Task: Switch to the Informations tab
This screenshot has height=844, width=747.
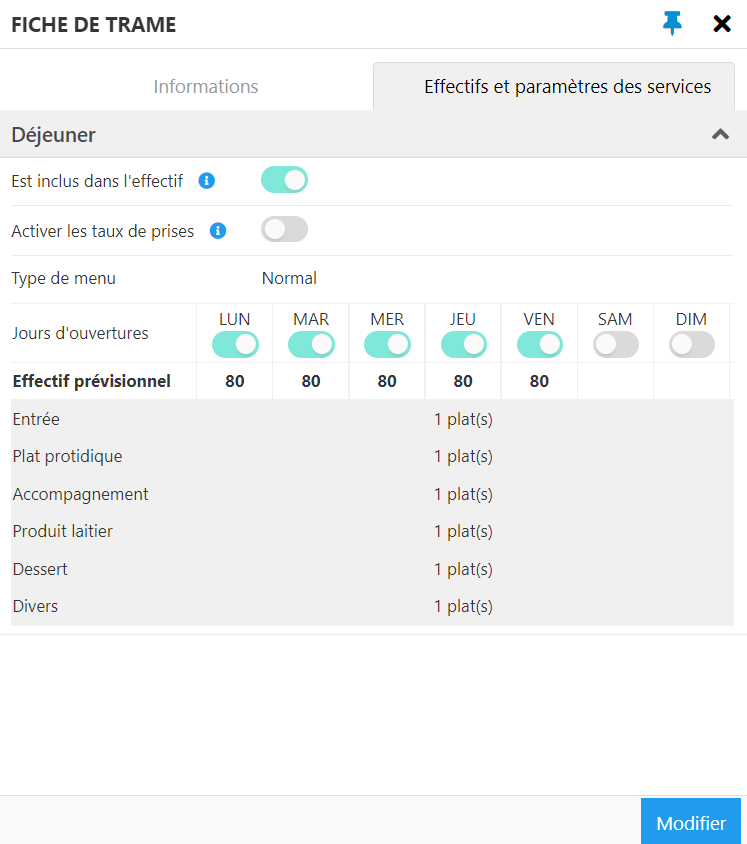Action: click(x=206, y=87)
